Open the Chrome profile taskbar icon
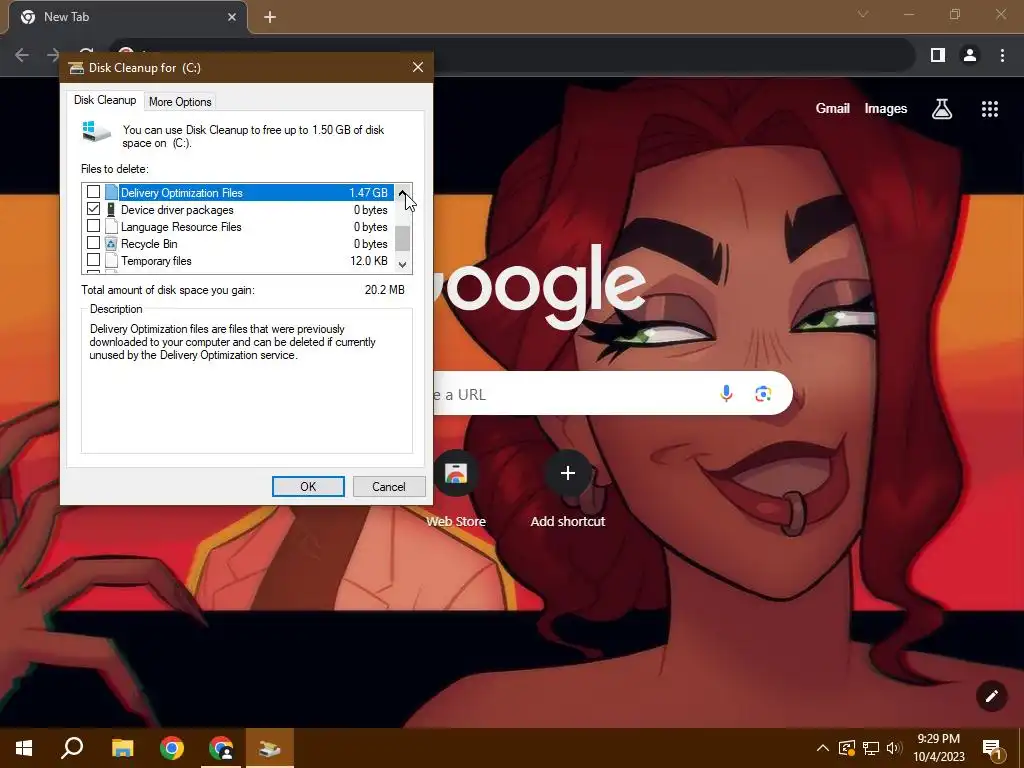Image resolution: width=1024 pixels, height=768 pixels. (x=221, y=748)
